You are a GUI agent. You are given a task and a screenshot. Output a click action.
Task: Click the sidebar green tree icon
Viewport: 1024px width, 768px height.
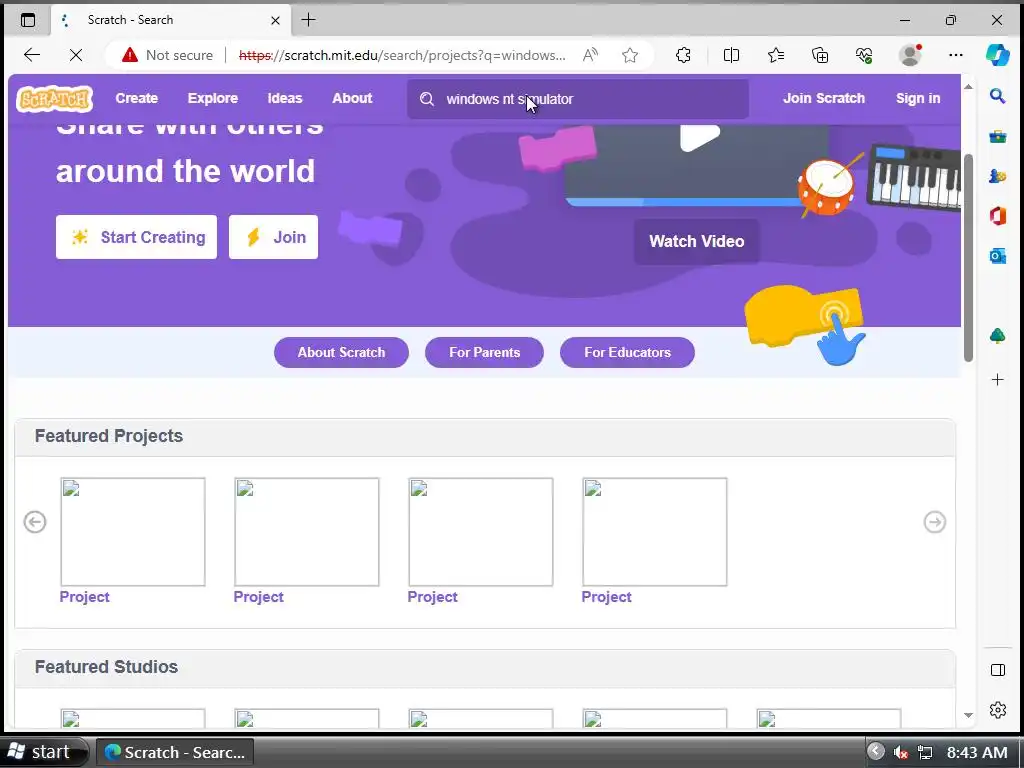click(997, 336)
